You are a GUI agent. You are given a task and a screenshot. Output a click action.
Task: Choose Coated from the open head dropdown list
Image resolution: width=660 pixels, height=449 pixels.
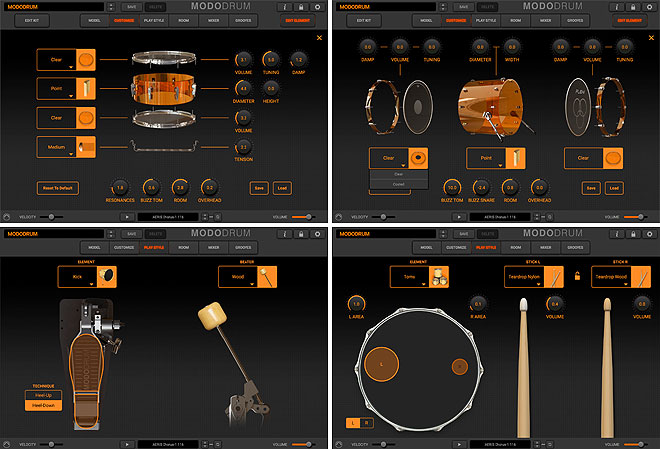(x=399, y=184)
